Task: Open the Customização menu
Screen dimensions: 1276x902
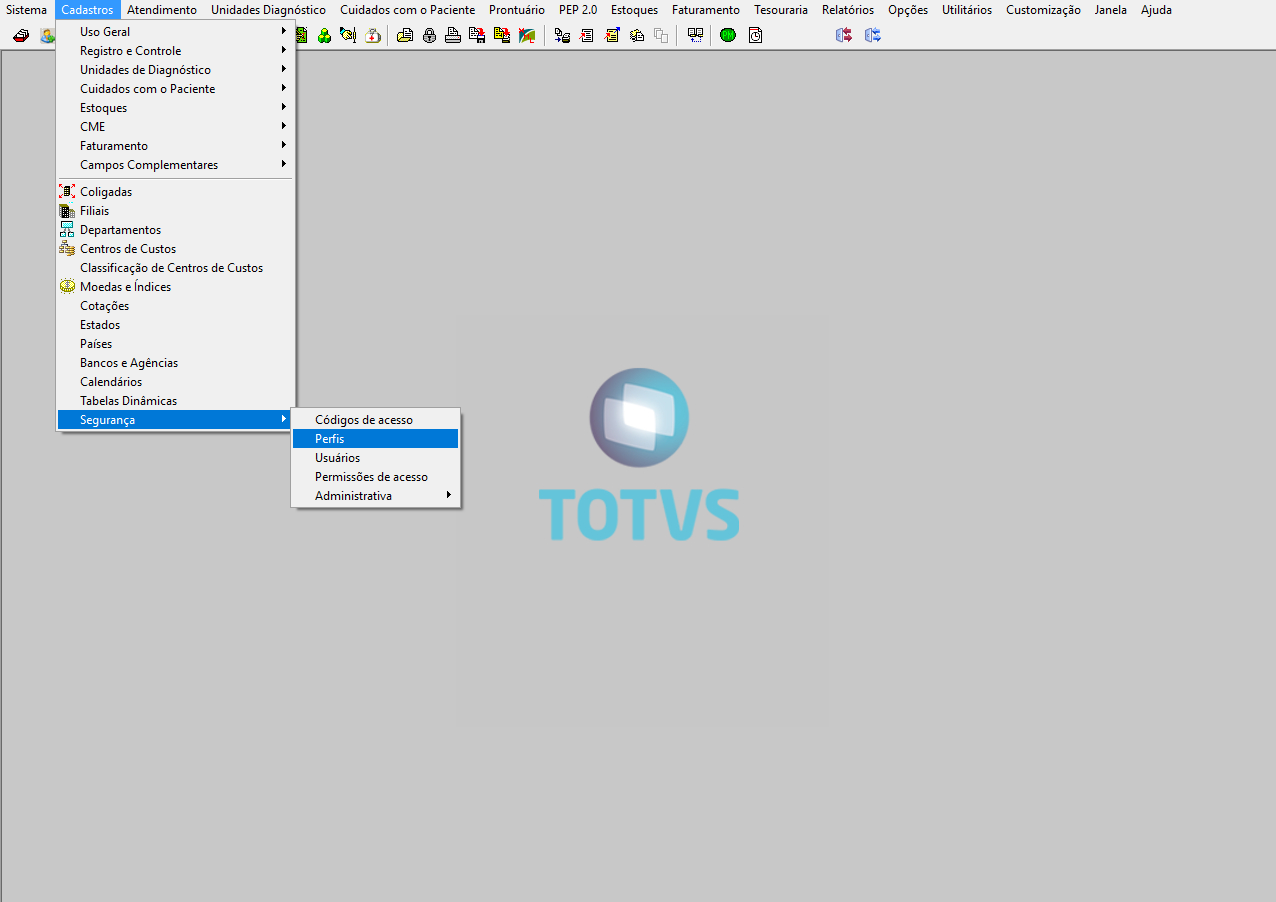Action: coord(1043,10)
